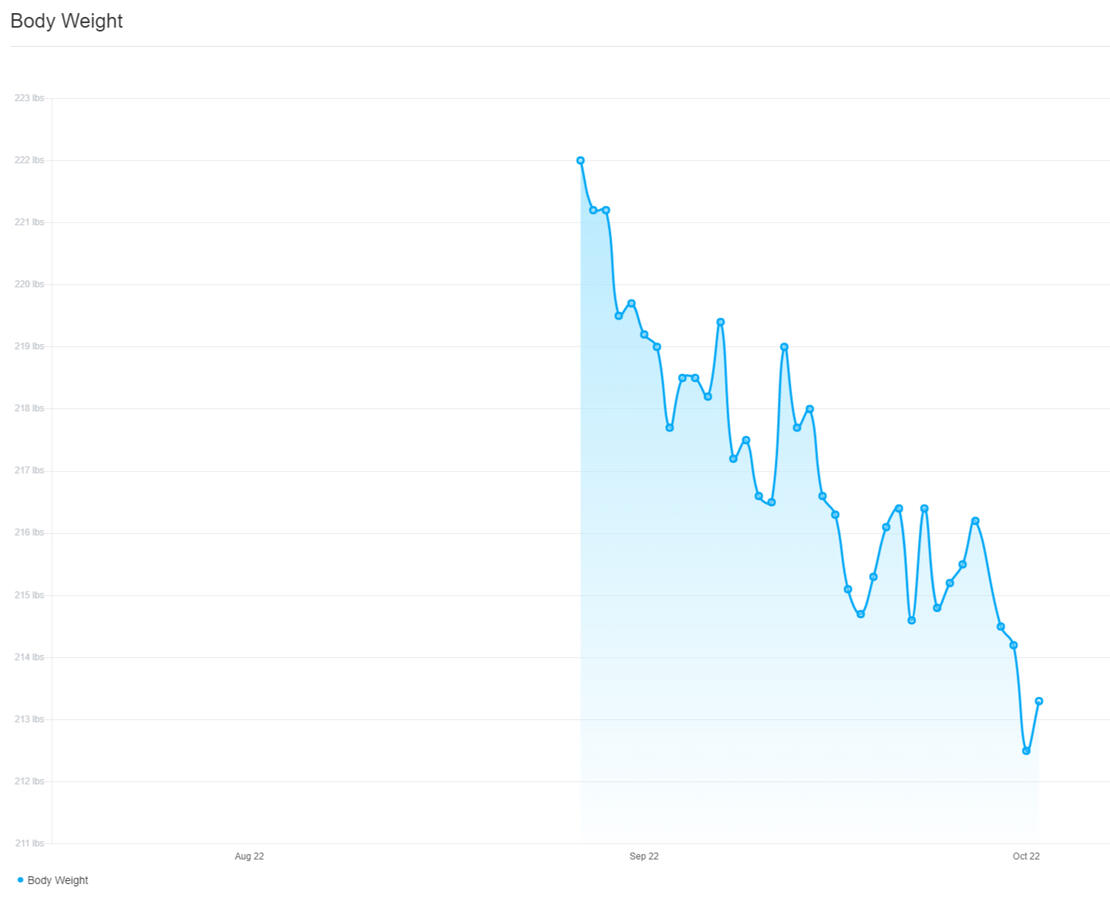Click the Oct 22 x-axis label
The width and height of the screenshot is (1110, 900).
(1026, 856)
